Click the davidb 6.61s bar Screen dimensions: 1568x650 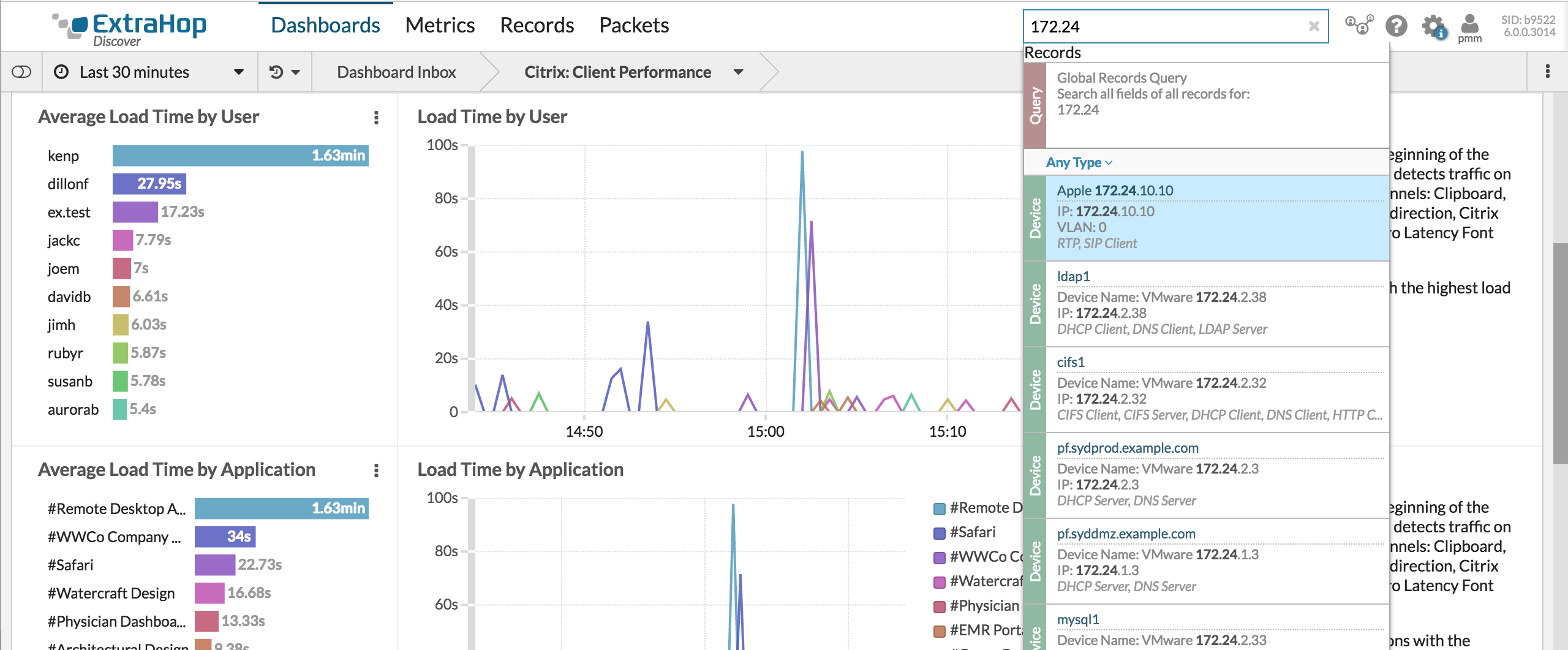pos(121,297)
